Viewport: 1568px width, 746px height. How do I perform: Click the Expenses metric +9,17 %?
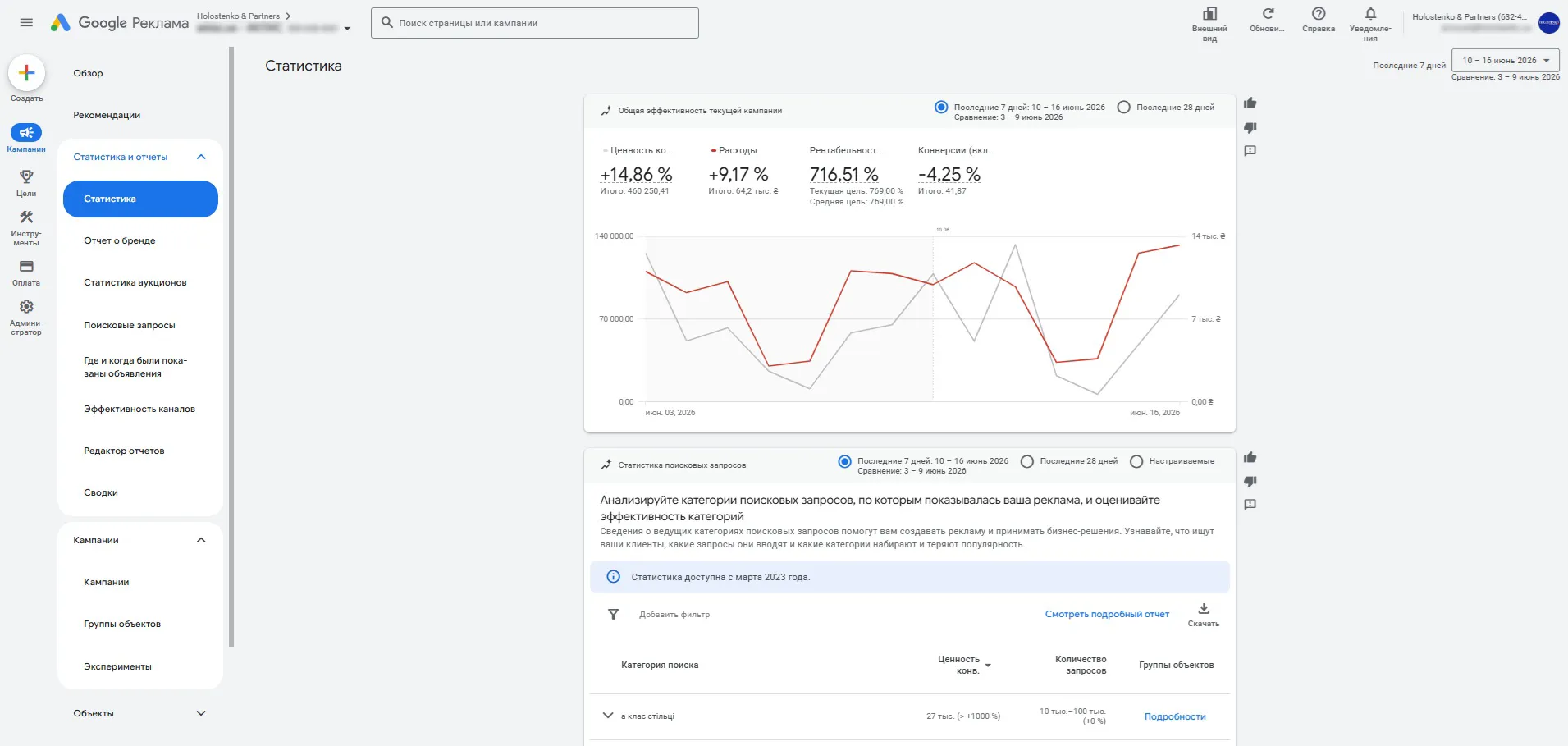pyautogui.click(x=738, y=174)
